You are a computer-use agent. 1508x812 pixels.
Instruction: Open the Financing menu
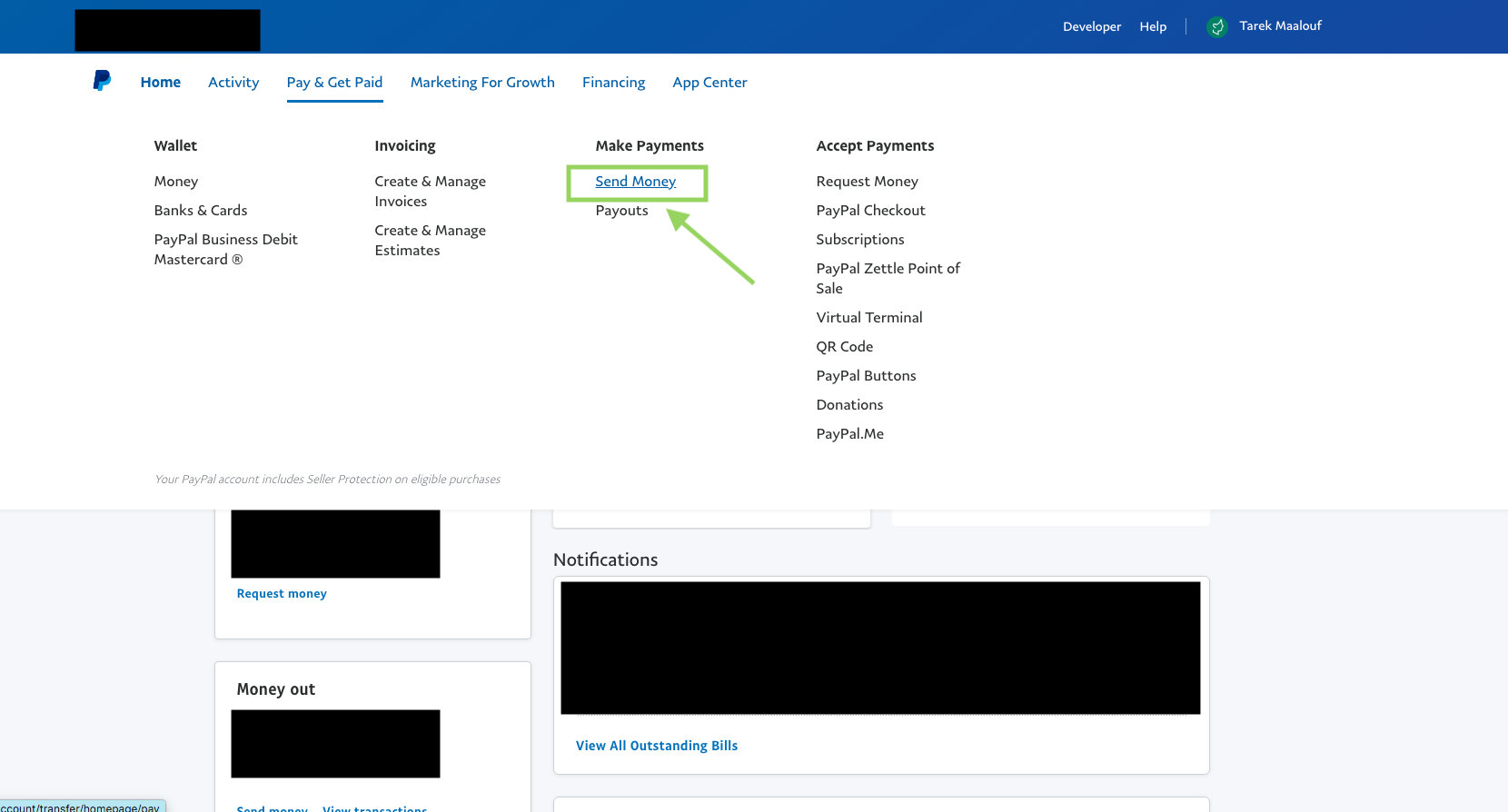(614, 82)
